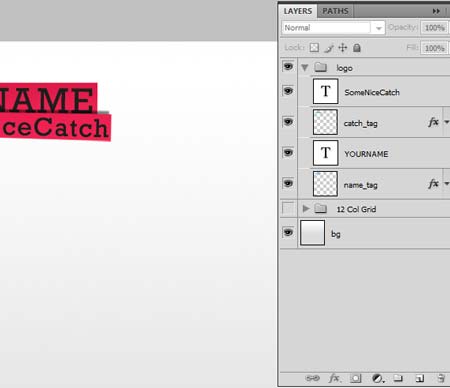The image size is (450, 388).
Task: Click YOURNAME text layer thumbnail
Action: [325, 153]
